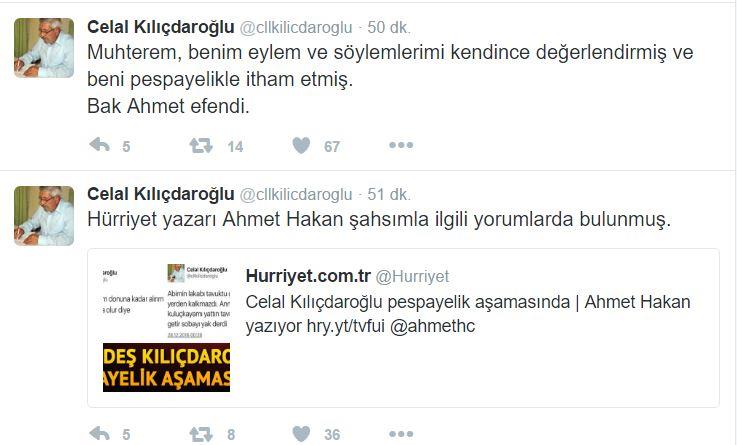The height and width of the screenshot is (445, 737).
Task: Open more options on the first tweet
Action: pyautogui.click(x=401, y=145)
